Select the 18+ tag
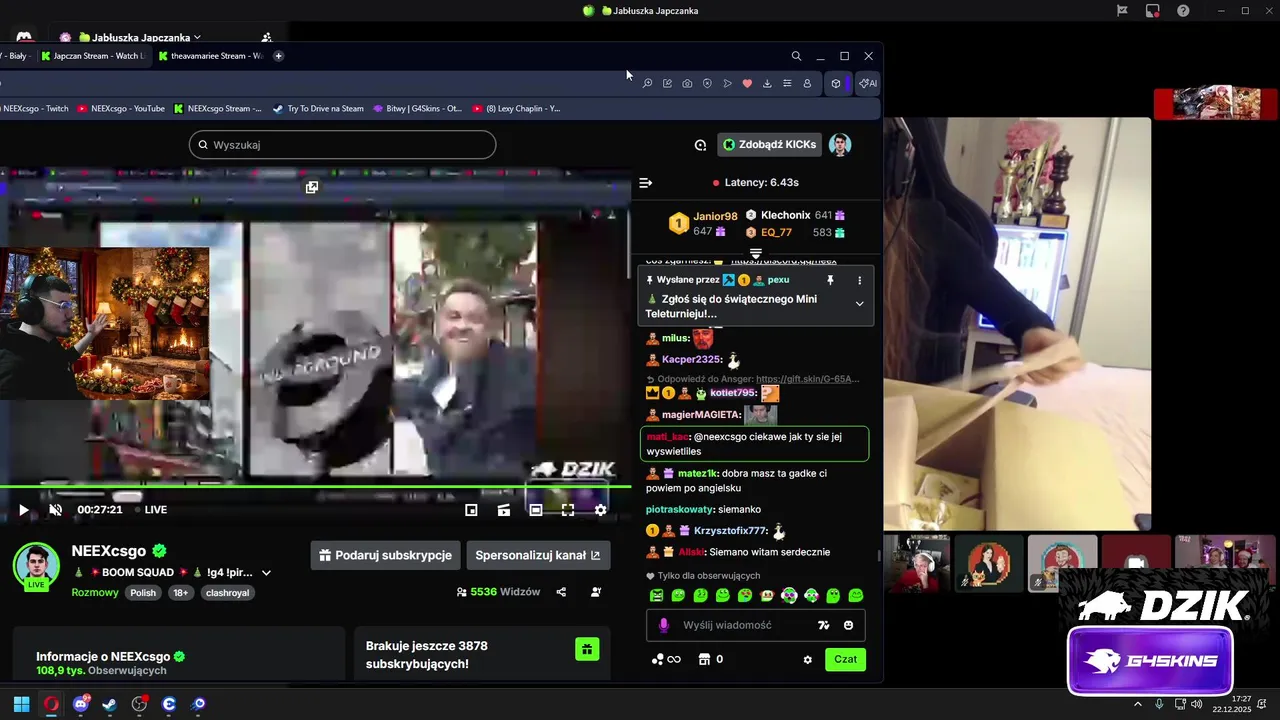Screen dimensions: 1280x720 click(180, 593)
